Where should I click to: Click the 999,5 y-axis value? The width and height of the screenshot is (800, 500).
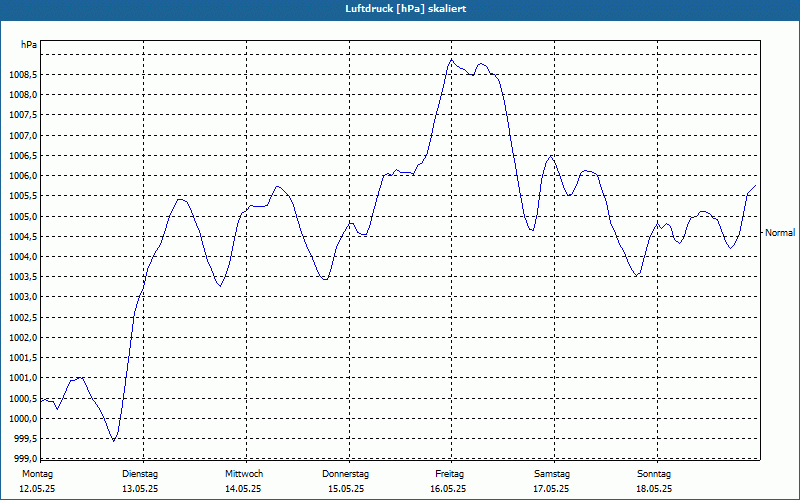(25, 439)
